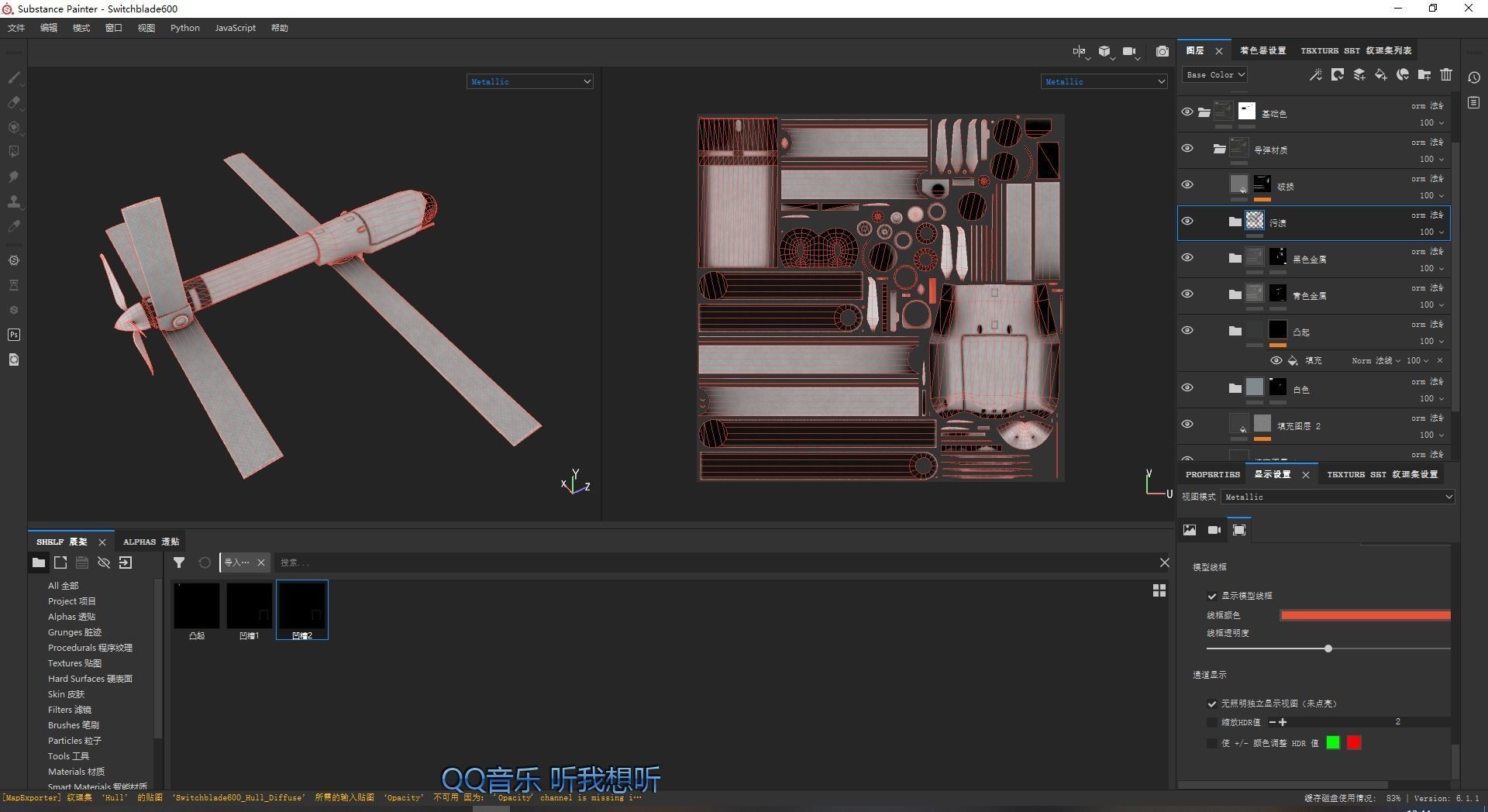Open opacity dropdown for 污渍 layer
Image resolution: width=1488 pixels, height=812 pixels.
1431,232
